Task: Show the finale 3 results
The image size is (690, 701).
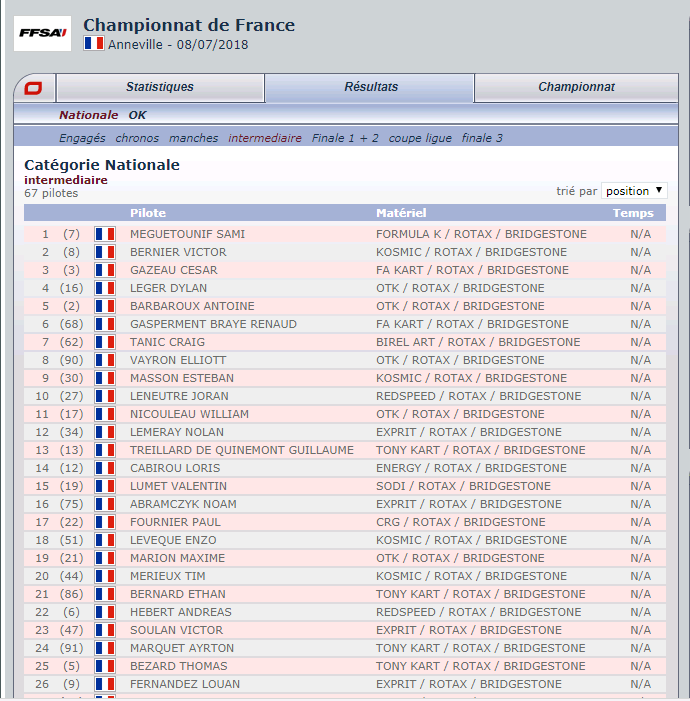Action: (x=482, y=138)
